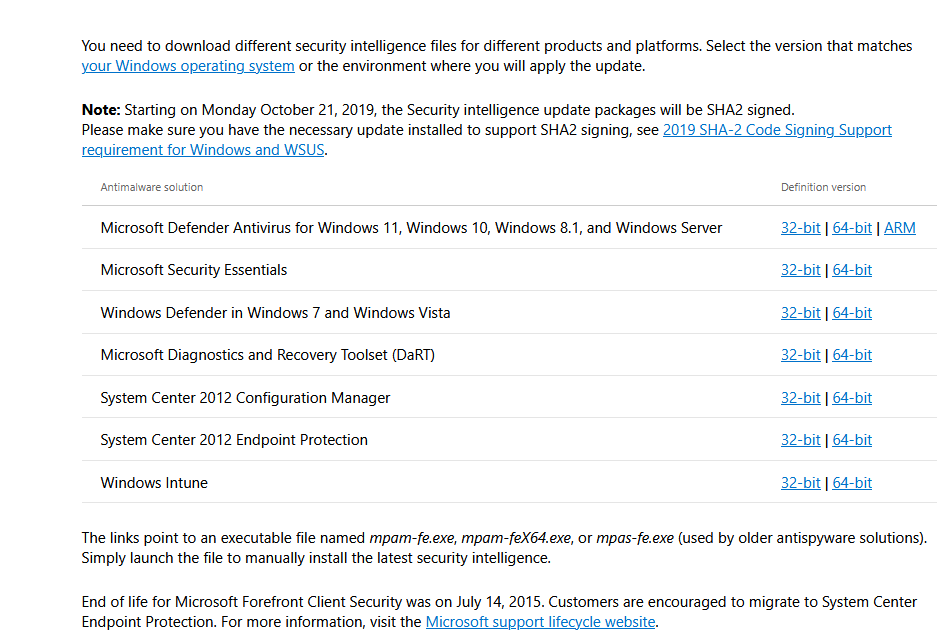Download ARM version for Microsoft Defender Antivirus
Screen dimensions: 941x631
tap(900, 228)
